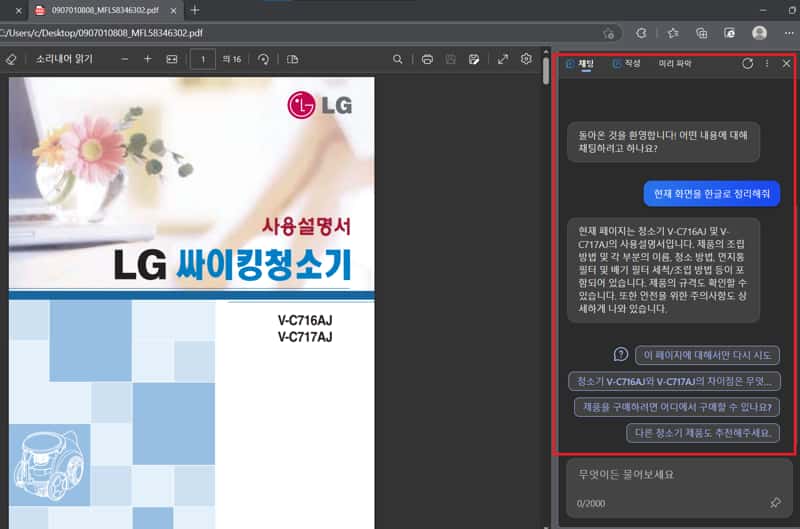Close the chat sidebar panel
Viewport: 800px width, 529px height.
[x=786, y=64]
